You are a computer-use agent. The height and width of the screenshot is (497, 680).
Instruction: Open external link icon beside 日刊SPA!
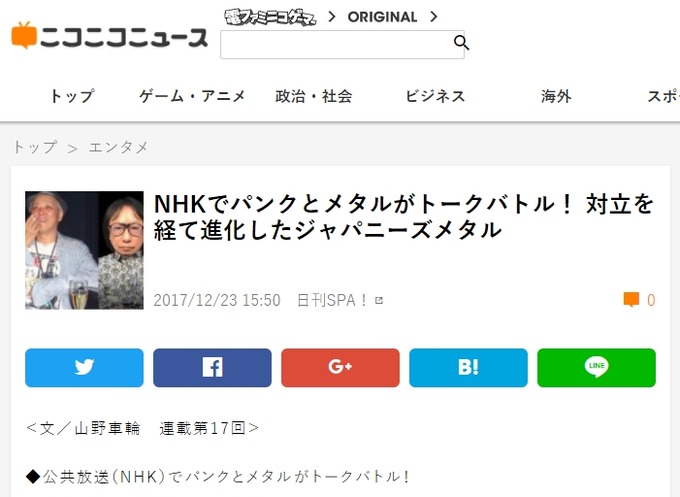coord(379,300)
